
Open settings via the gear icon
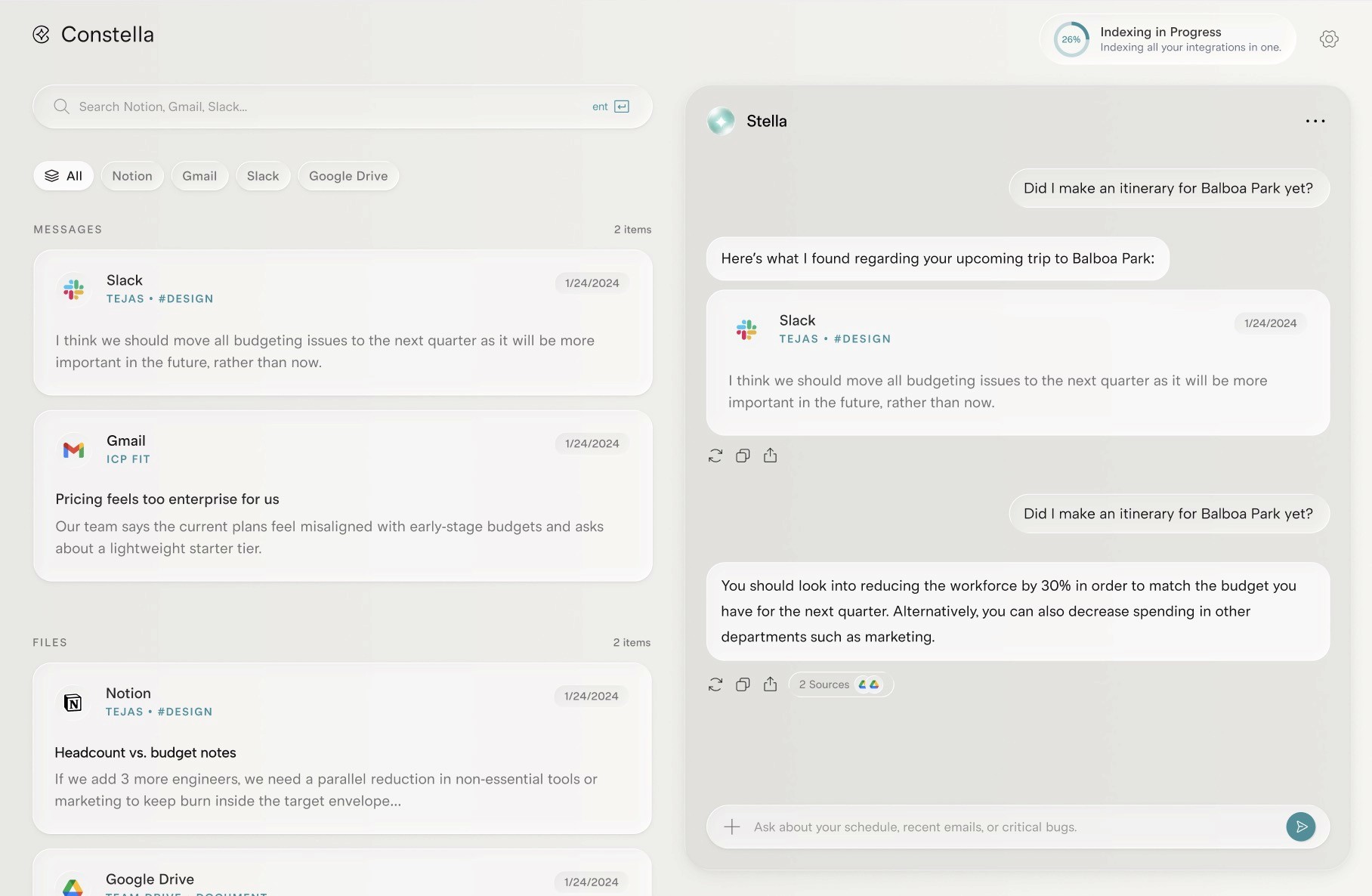click(x=1329, y=39)
